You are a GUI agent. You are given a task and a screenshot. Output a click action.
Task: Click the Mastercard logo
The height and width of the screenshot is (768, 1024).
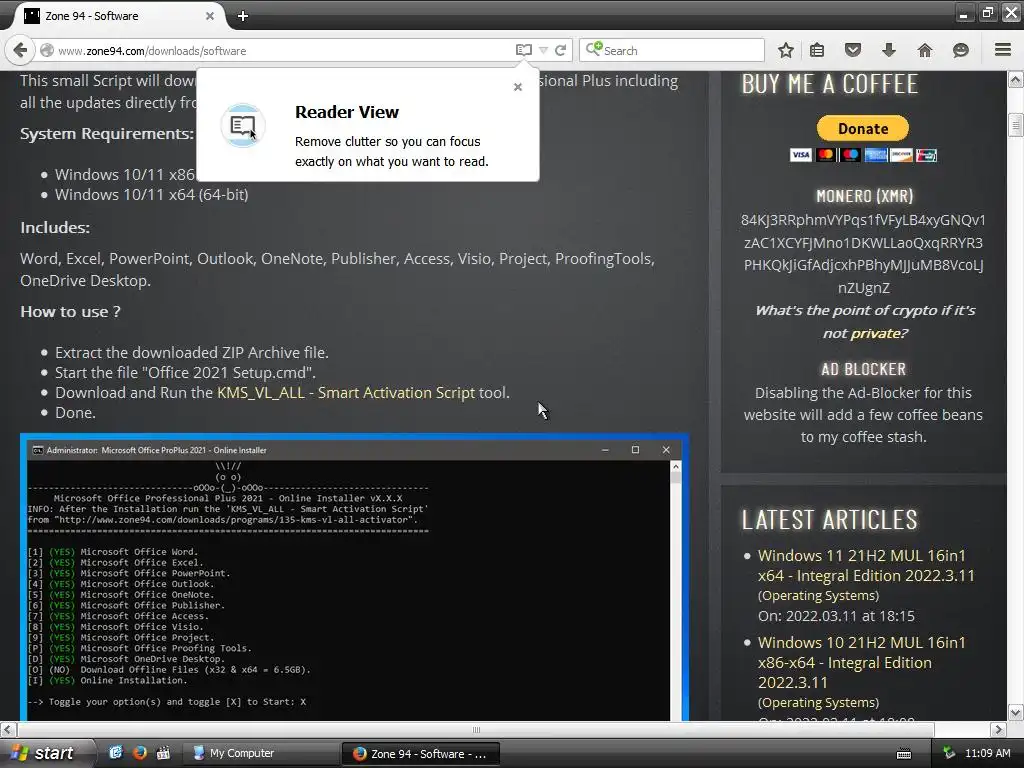[825, 155]
